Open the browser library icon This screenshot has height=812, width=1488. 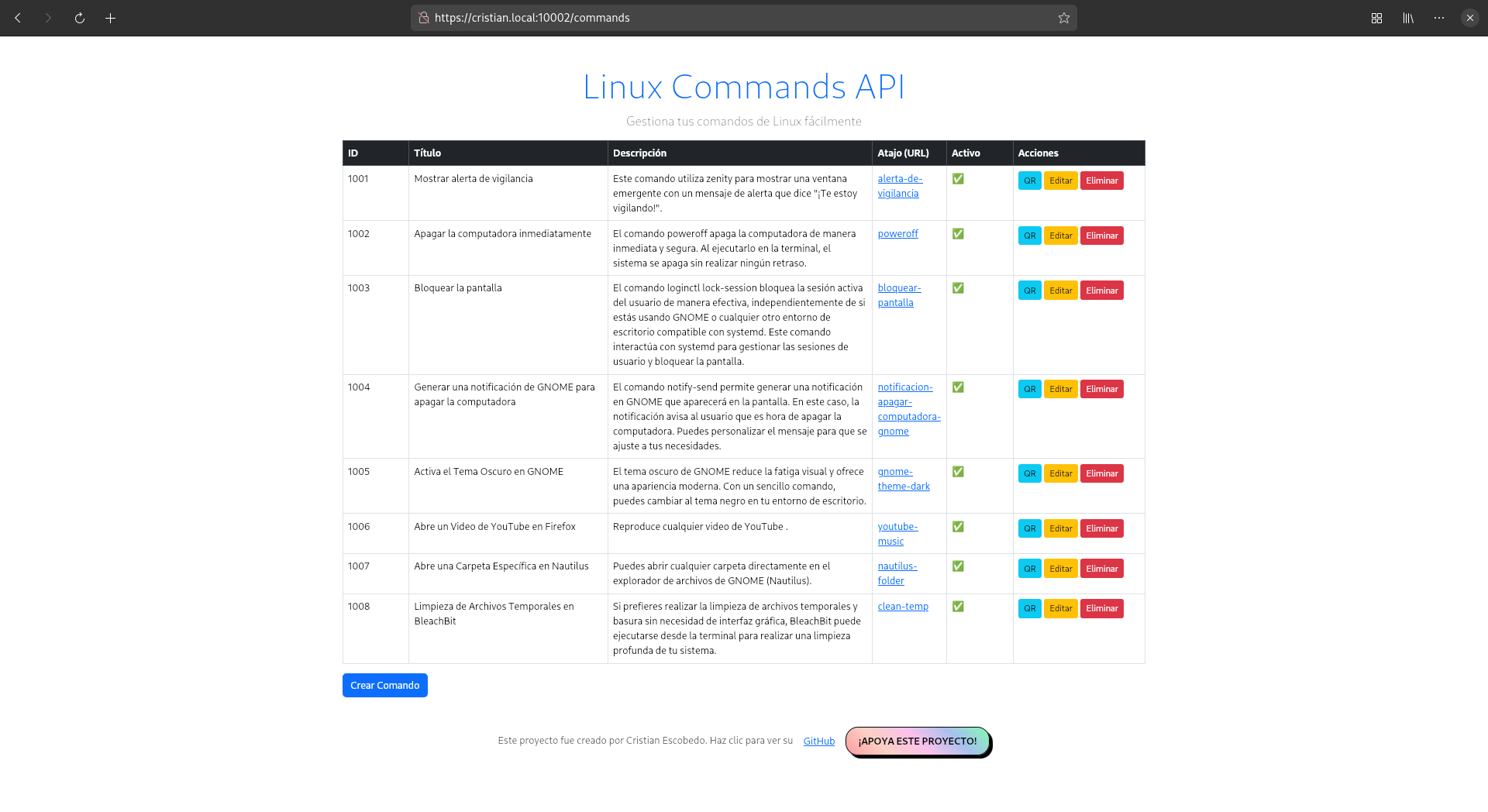(1407, 18)
